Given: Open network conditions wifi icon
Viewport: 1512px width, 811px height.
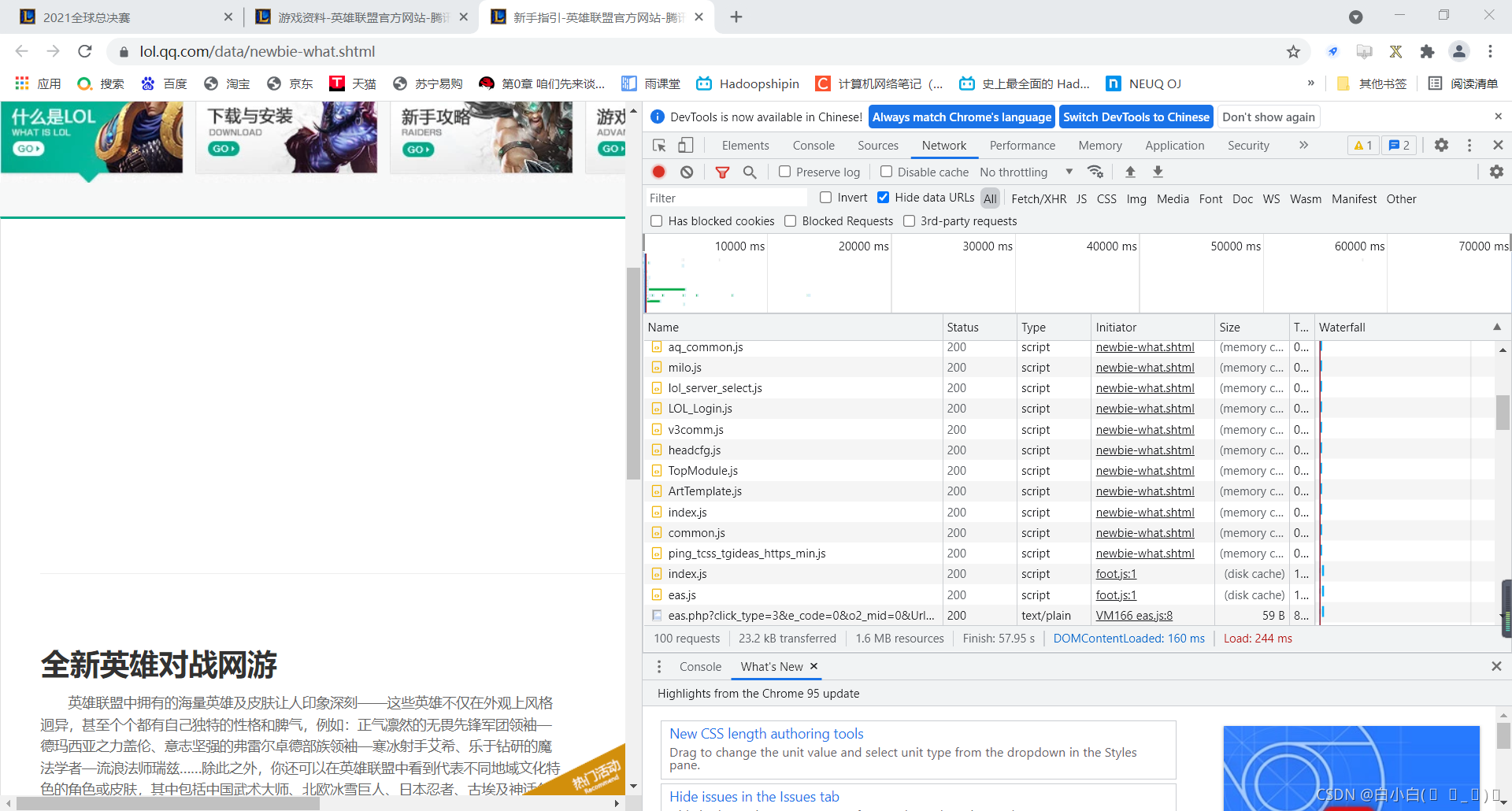Looking at the screenshot, I should [x=1095, y=172].
